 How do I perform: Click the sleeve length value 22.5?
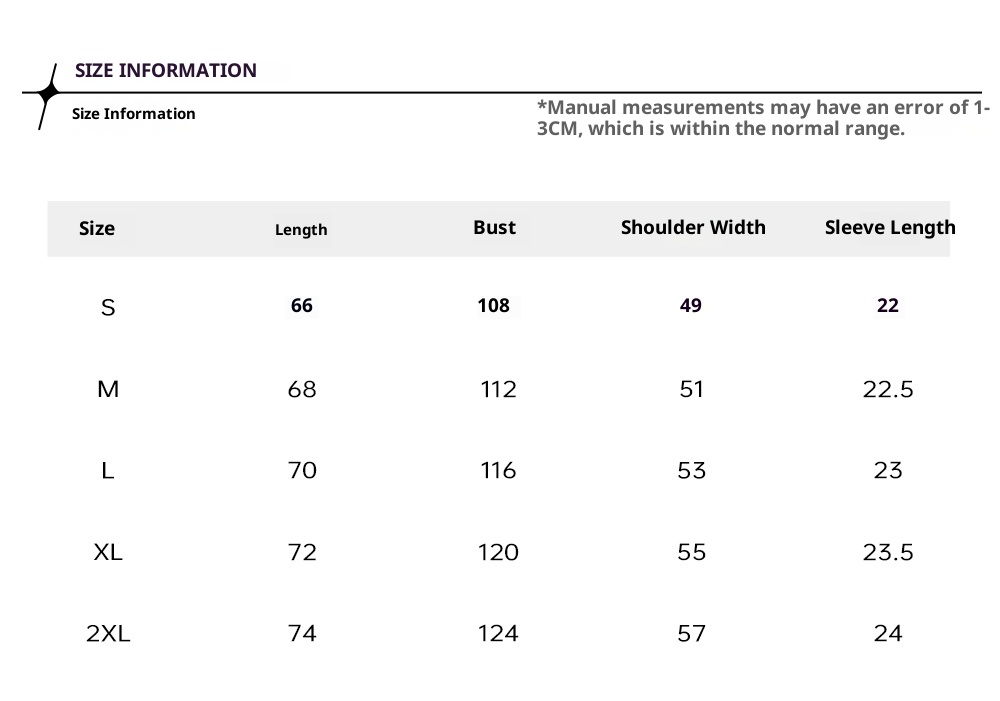(x=888, y=389)
